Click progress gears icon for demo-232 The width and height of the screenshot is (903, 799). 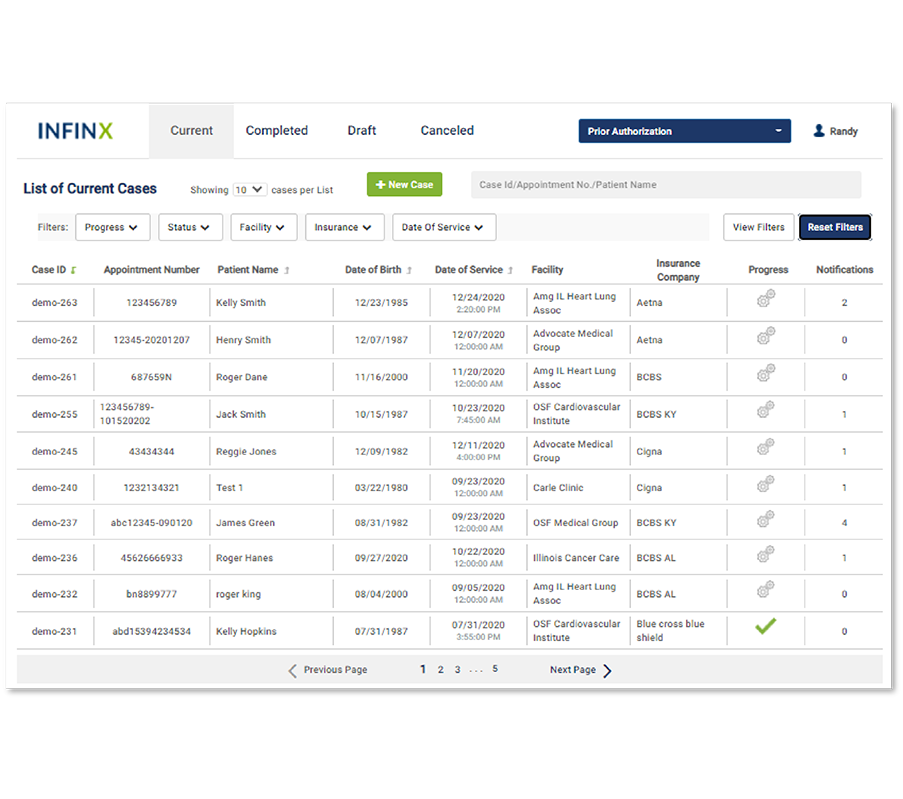765,589
